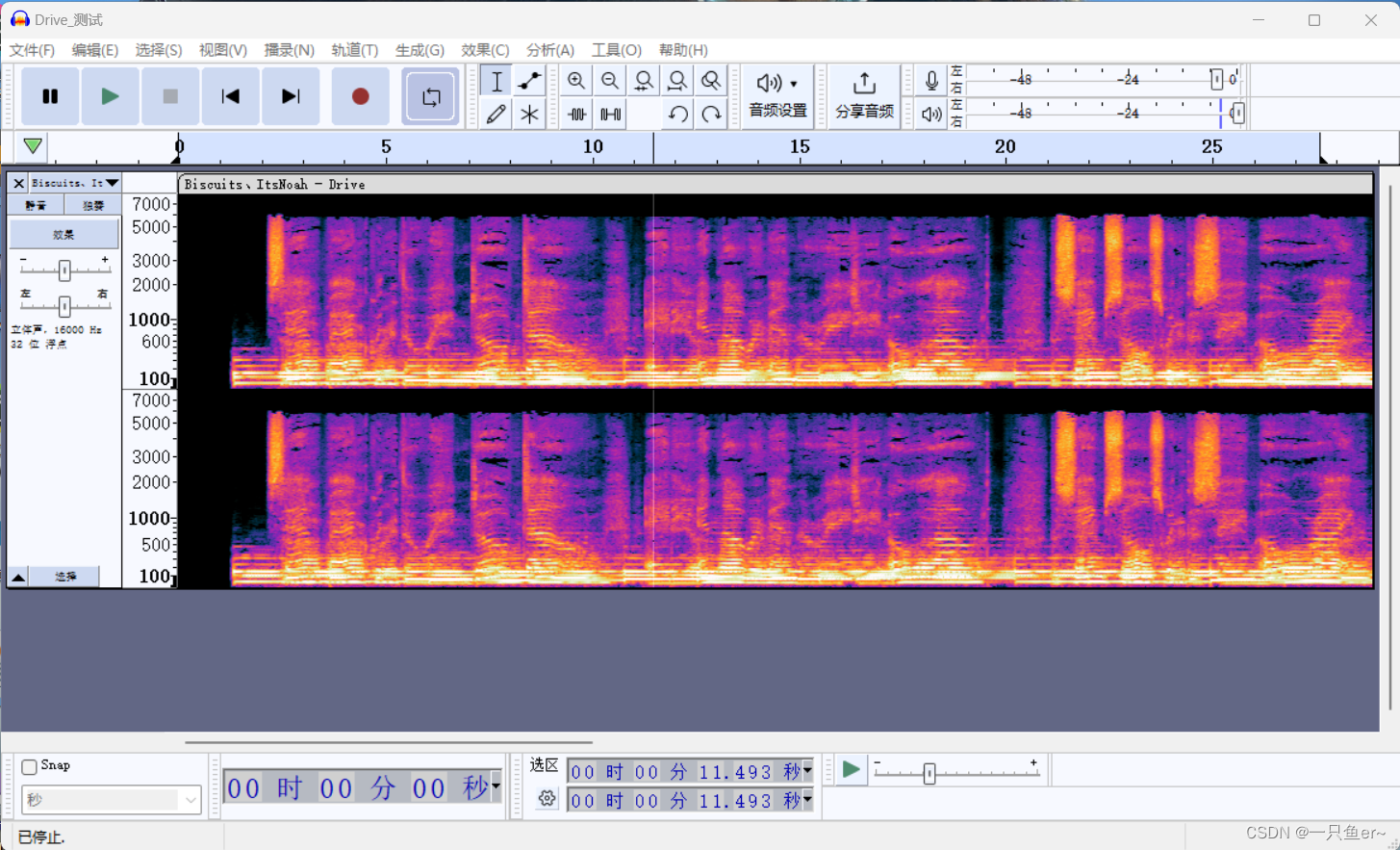This screenshot has width=1400, height=850.
Task: Select the Draw pencil tool
Action: [x=496, y=114]
